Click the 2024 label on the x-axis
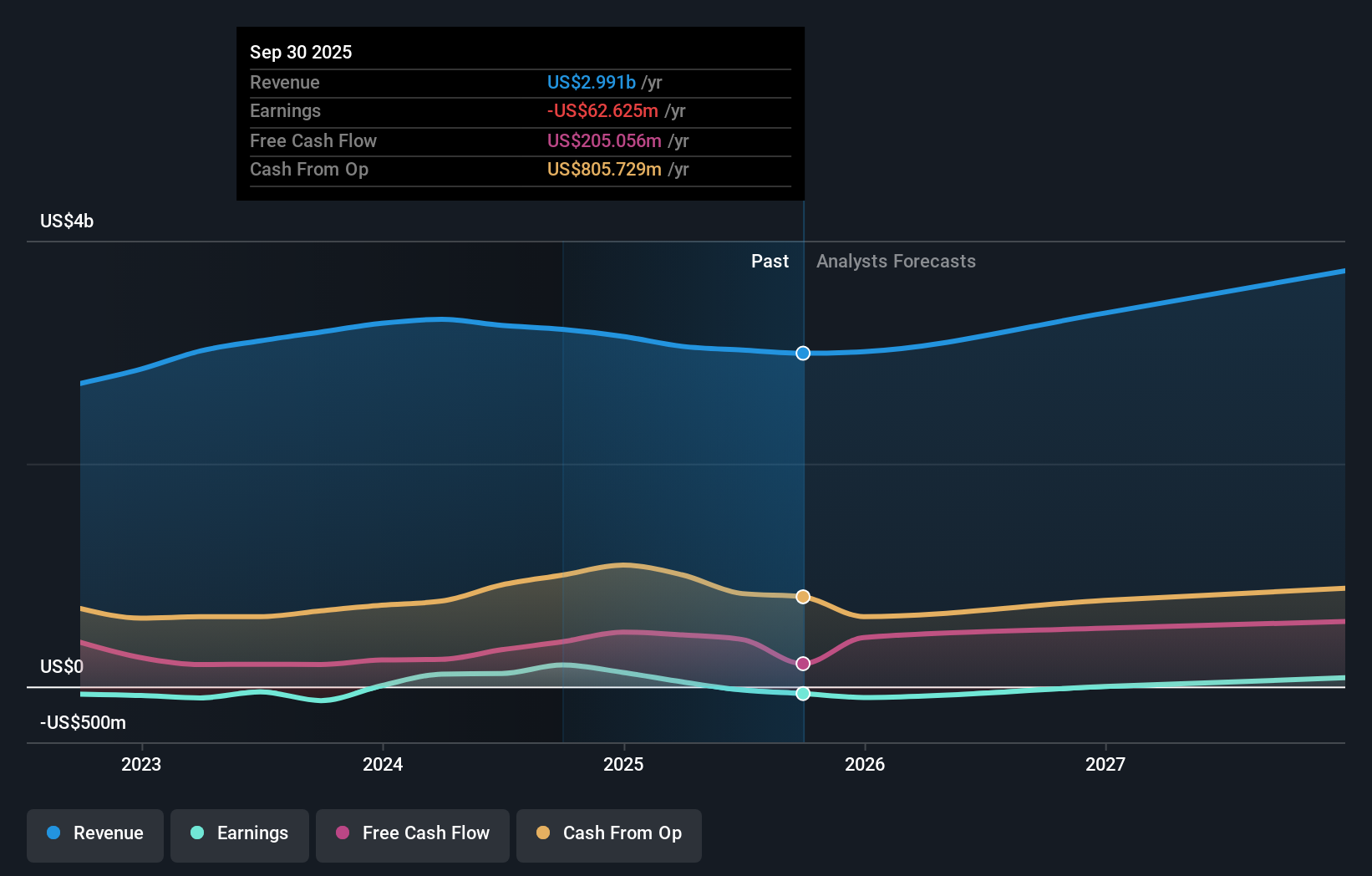This screenshot has width=1372, height=876. point(382,763)
